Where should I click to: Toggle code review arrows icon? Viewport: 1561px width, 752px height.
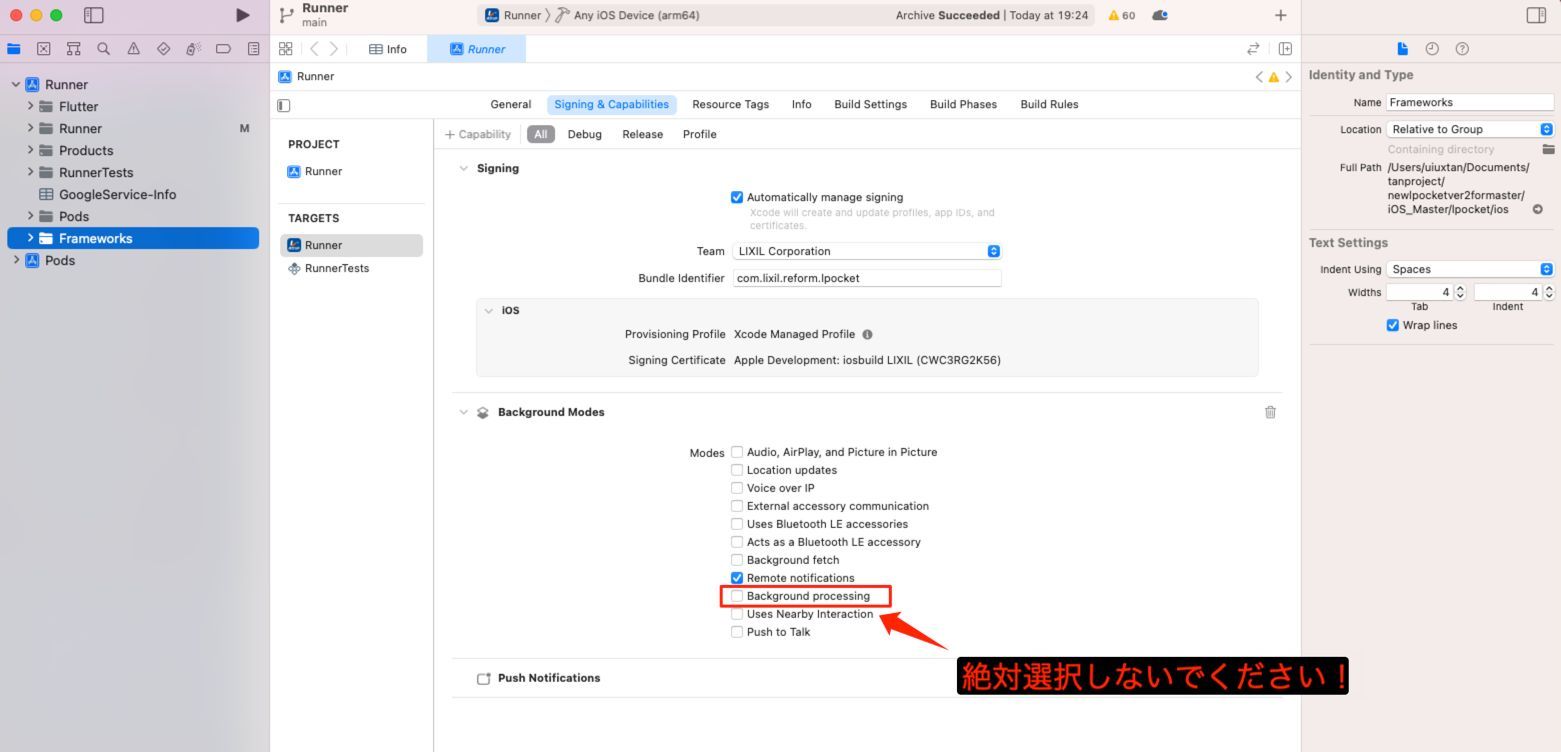1253,49
